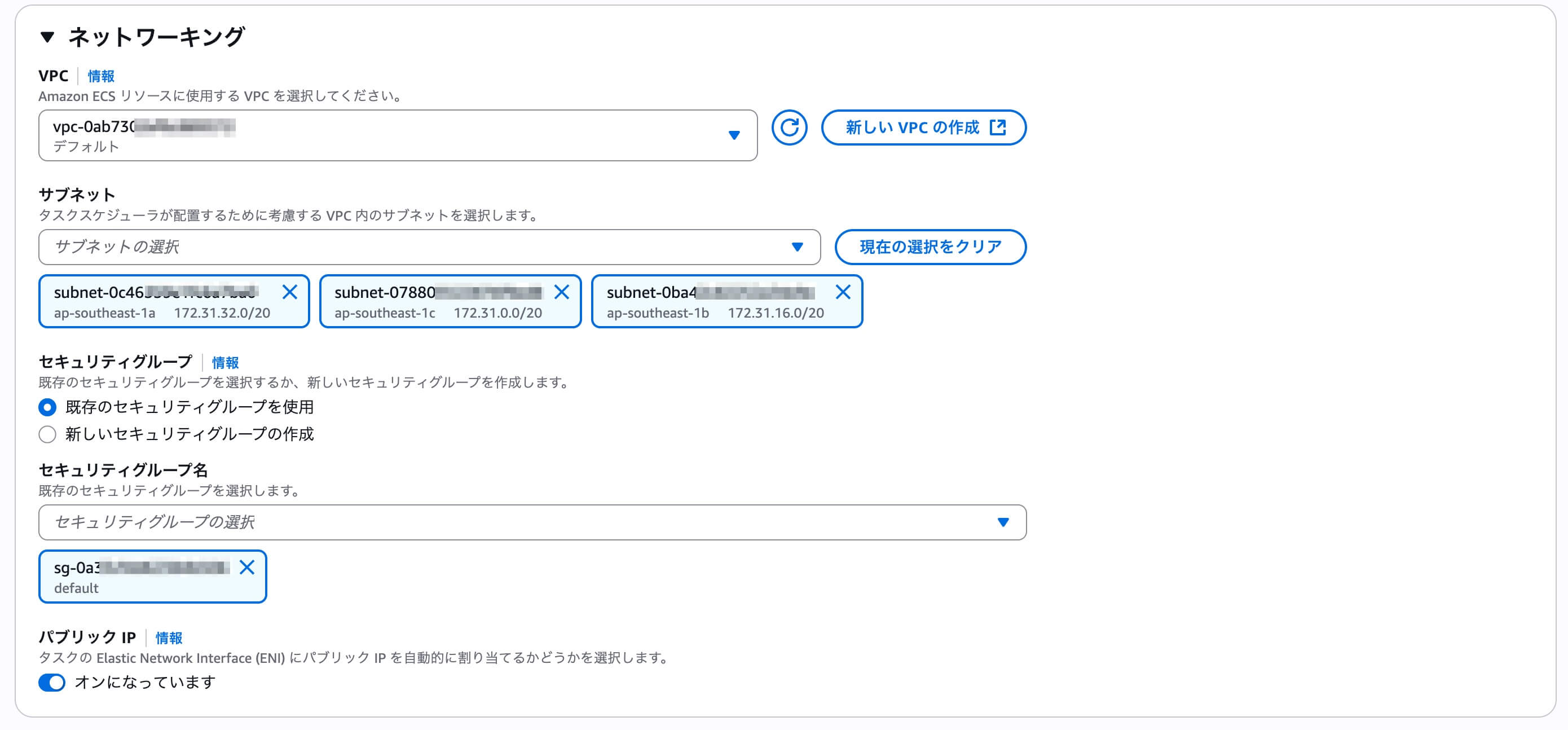Click the refresh icon next to the VPC selector
This screenshot has height=730, width=1568.
pyautogui.click(x=790, y=128)
